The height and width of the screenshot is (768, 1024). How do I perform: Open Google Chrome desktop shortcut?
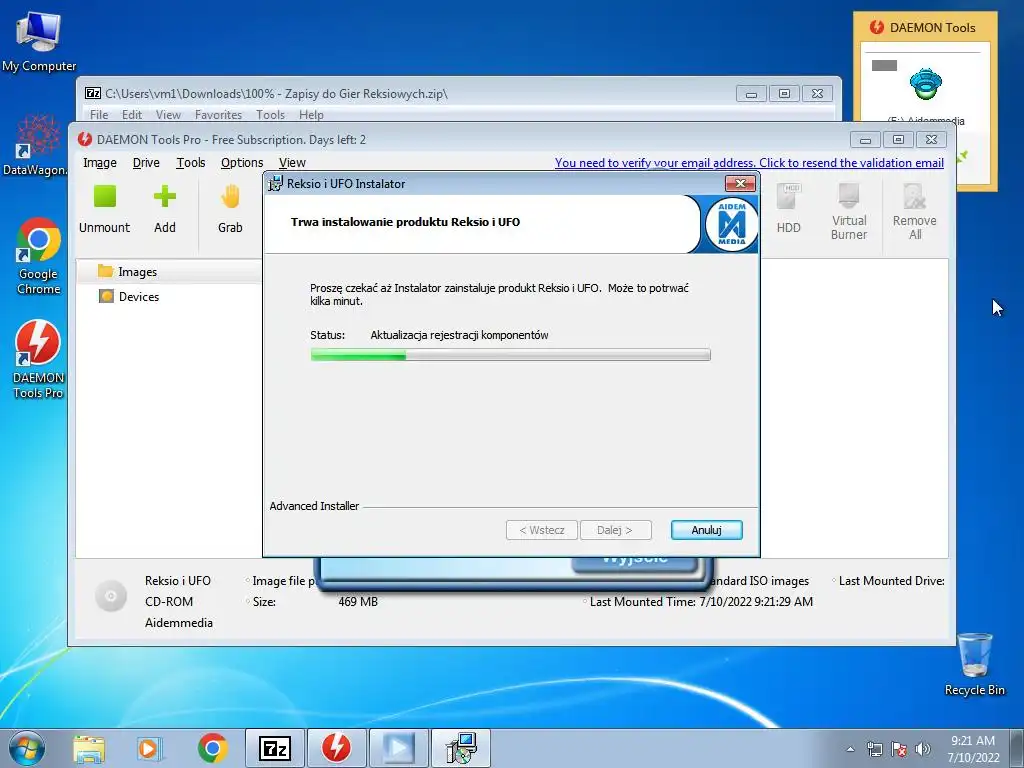click(x=39, y=256)
